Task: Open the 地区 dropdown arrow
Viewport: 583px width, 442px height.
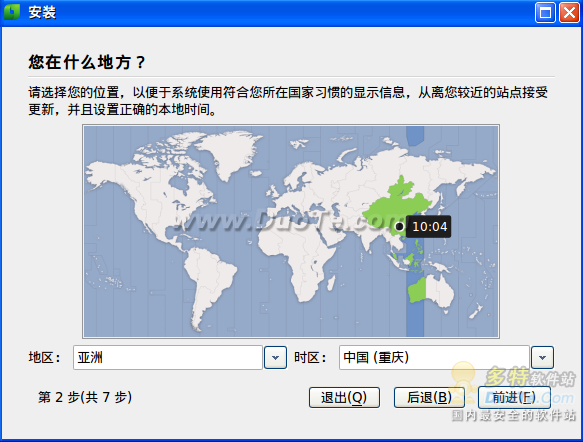Action: point(275,358)
